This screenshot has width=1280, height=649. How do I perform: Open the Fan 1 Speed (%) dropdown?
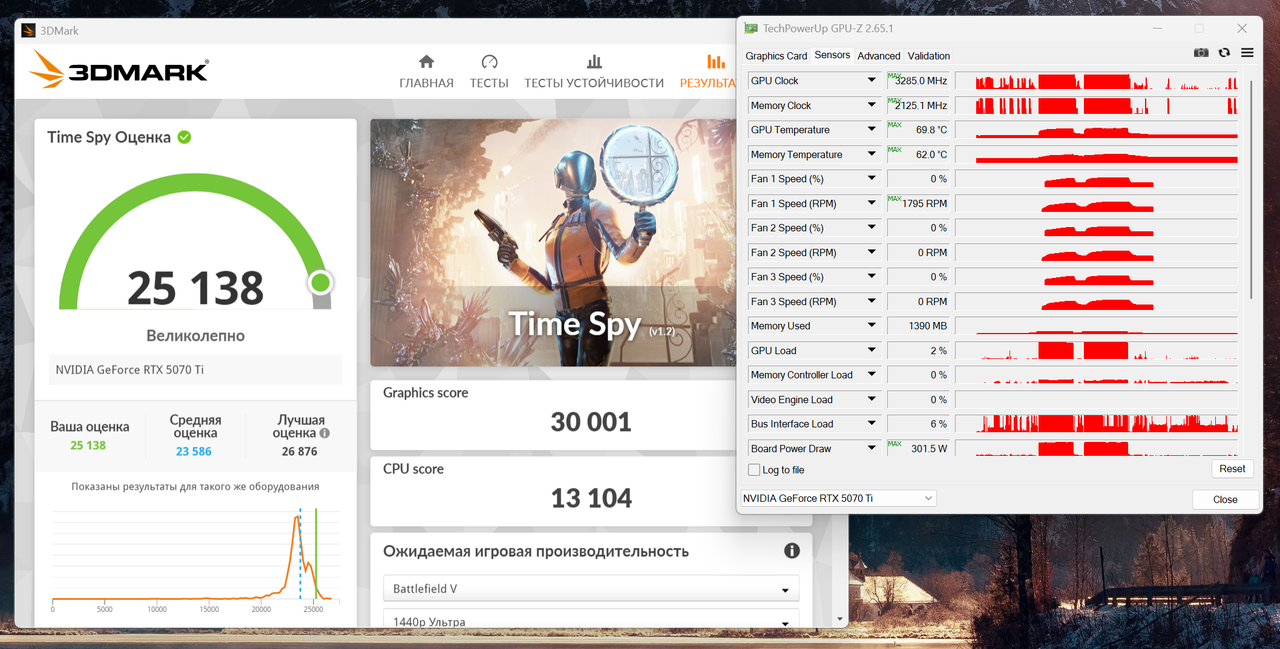click(x=871, y=179)
